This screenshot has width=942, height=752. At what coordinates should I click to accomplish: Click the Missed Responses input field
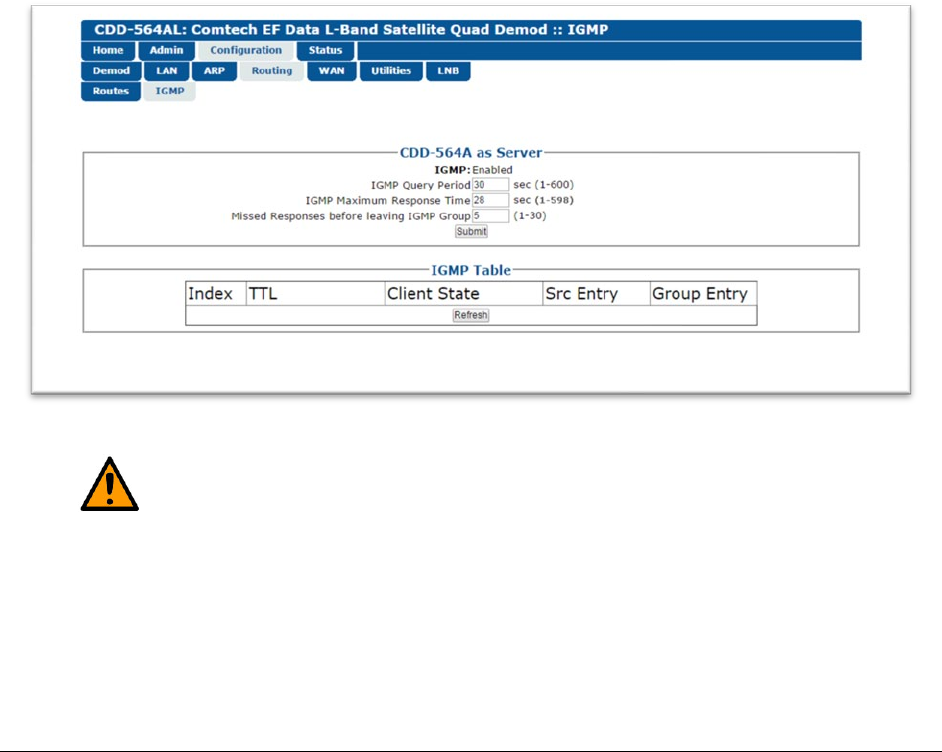490,215
